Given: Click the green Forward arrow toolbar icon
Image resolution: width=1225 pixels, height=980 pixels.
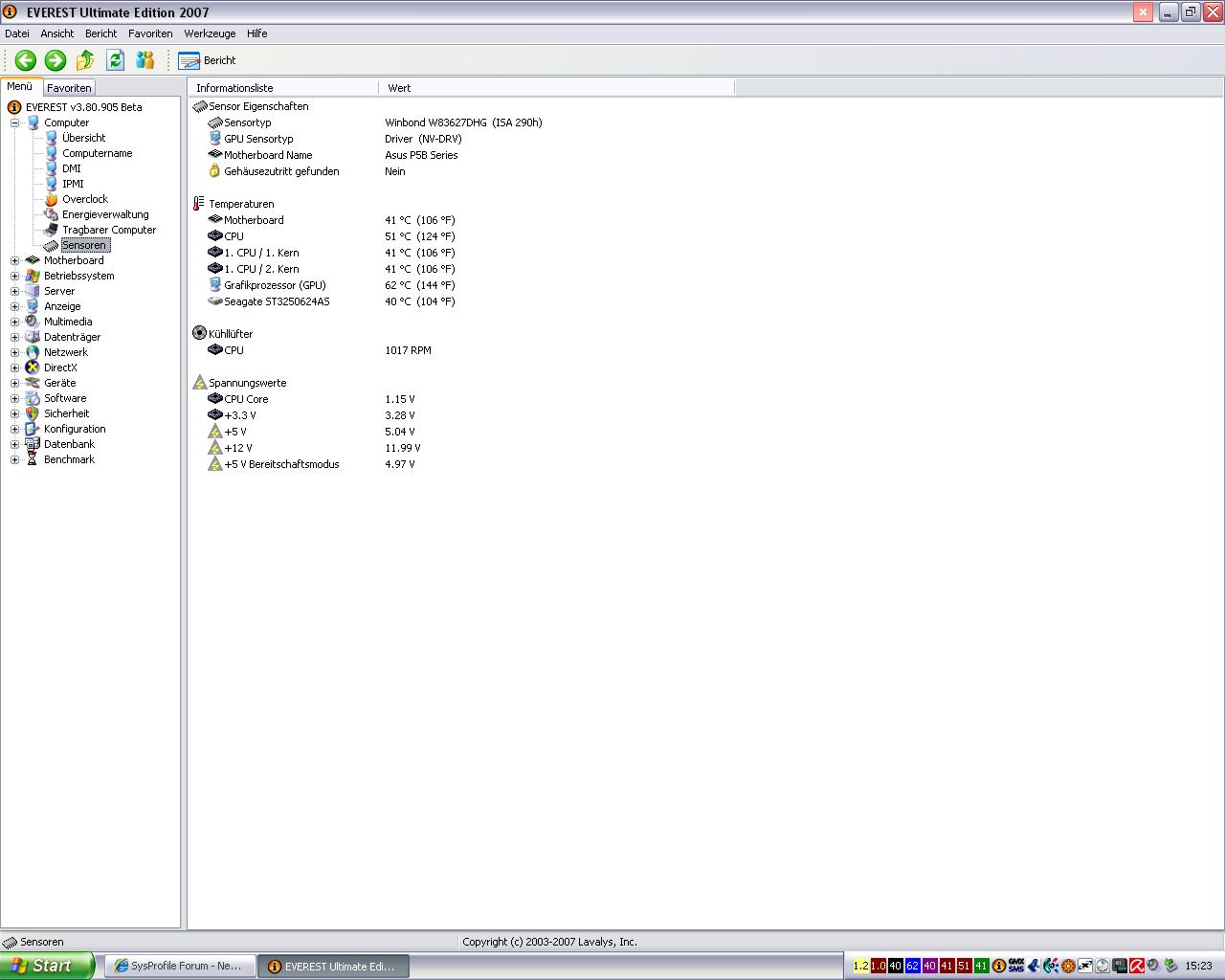Looking at the screenshot, I should point(56,60).
